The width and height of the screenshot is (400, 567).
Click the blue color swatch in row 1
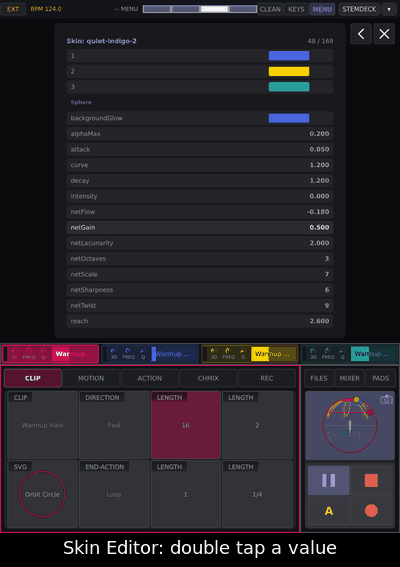point(289,56)
